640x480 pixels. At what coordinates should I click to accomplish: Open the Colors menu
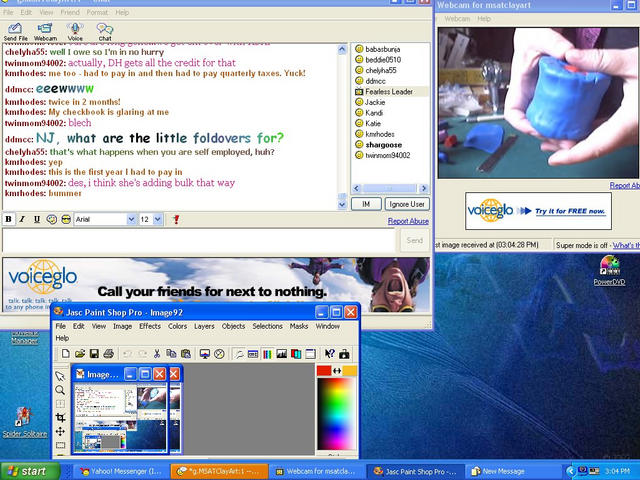178,326
